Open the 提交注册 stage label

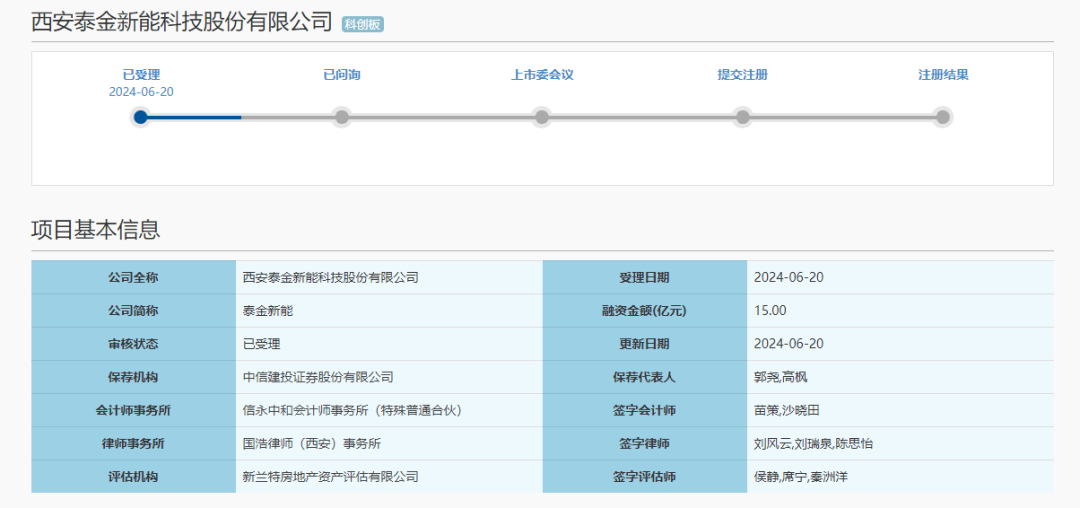click(742, 75)
